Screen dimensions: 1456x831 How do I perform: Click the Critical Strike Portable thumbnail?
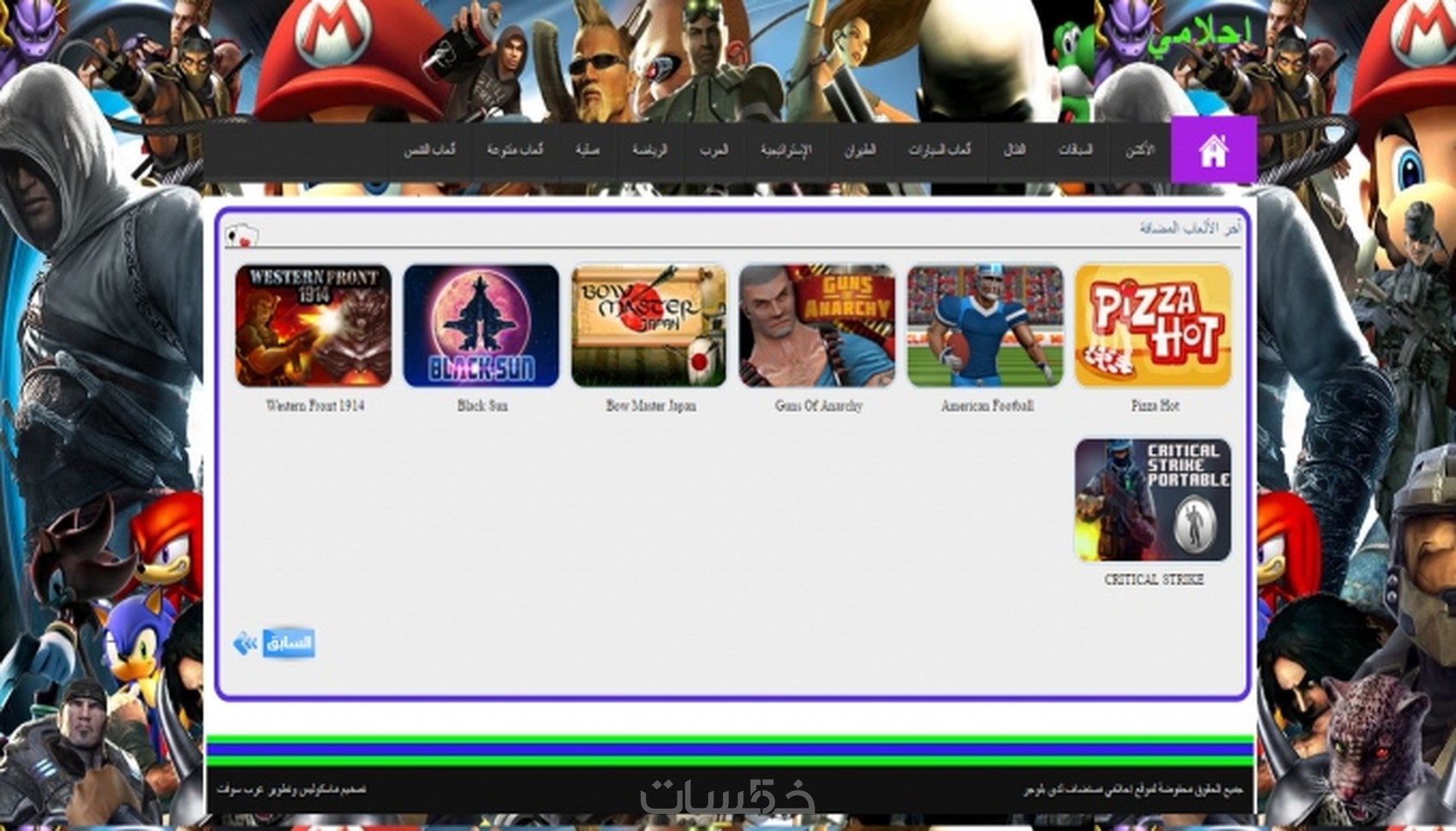[x=1153, y=500]
